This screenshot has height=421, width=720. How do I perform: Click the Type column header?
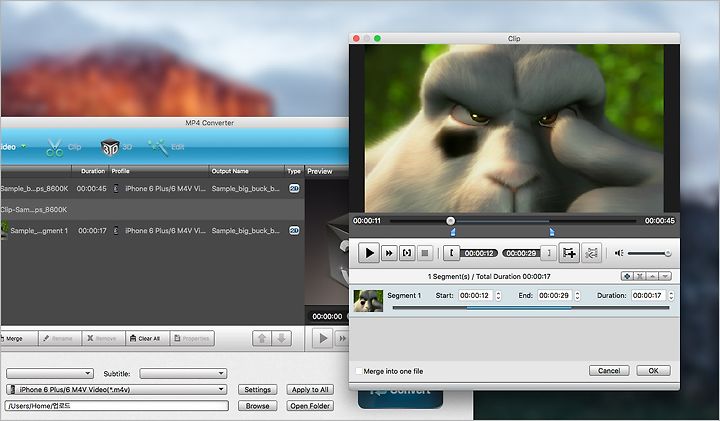coord(294,171)
